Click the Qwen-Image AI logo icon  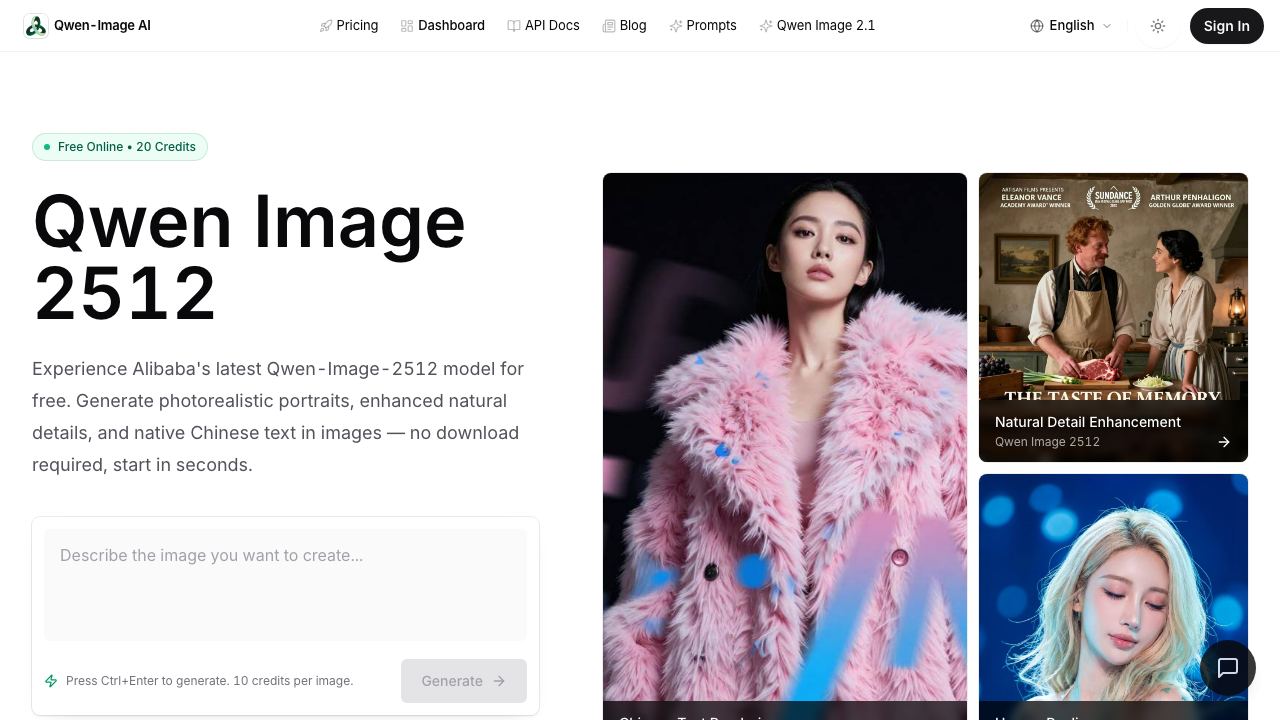point(36,26)
